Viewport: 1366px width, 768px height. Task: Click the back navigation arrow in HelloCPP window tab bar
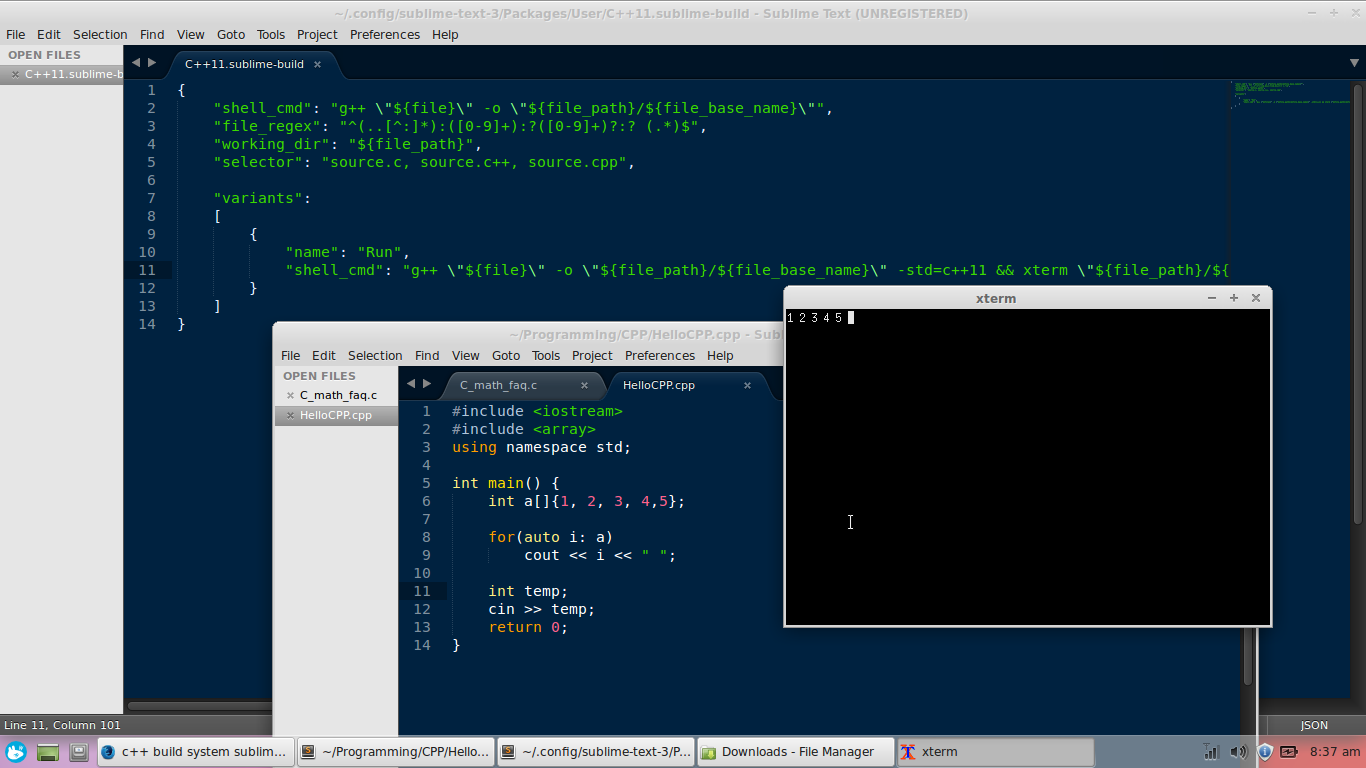pos(411,383)
